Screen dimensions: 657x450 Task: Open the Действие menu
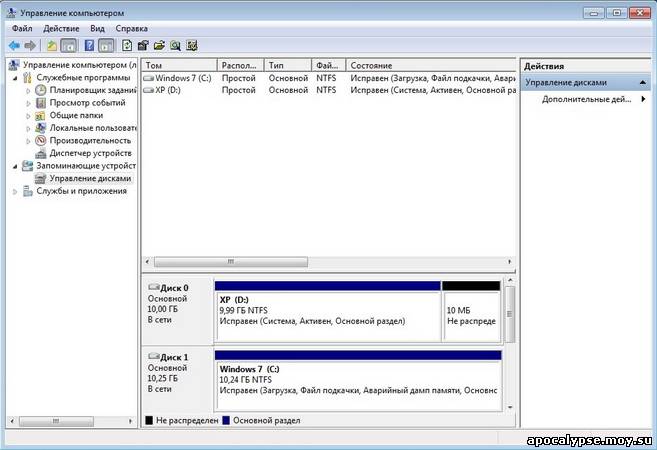pos(61,28)
